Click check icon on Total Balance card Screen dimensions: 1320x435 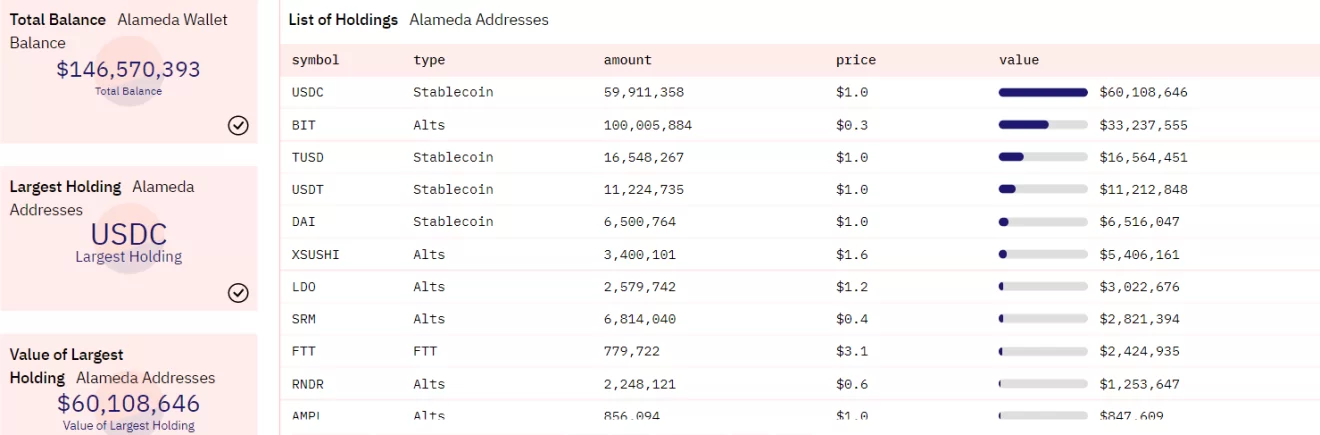[x=238, y=125]
